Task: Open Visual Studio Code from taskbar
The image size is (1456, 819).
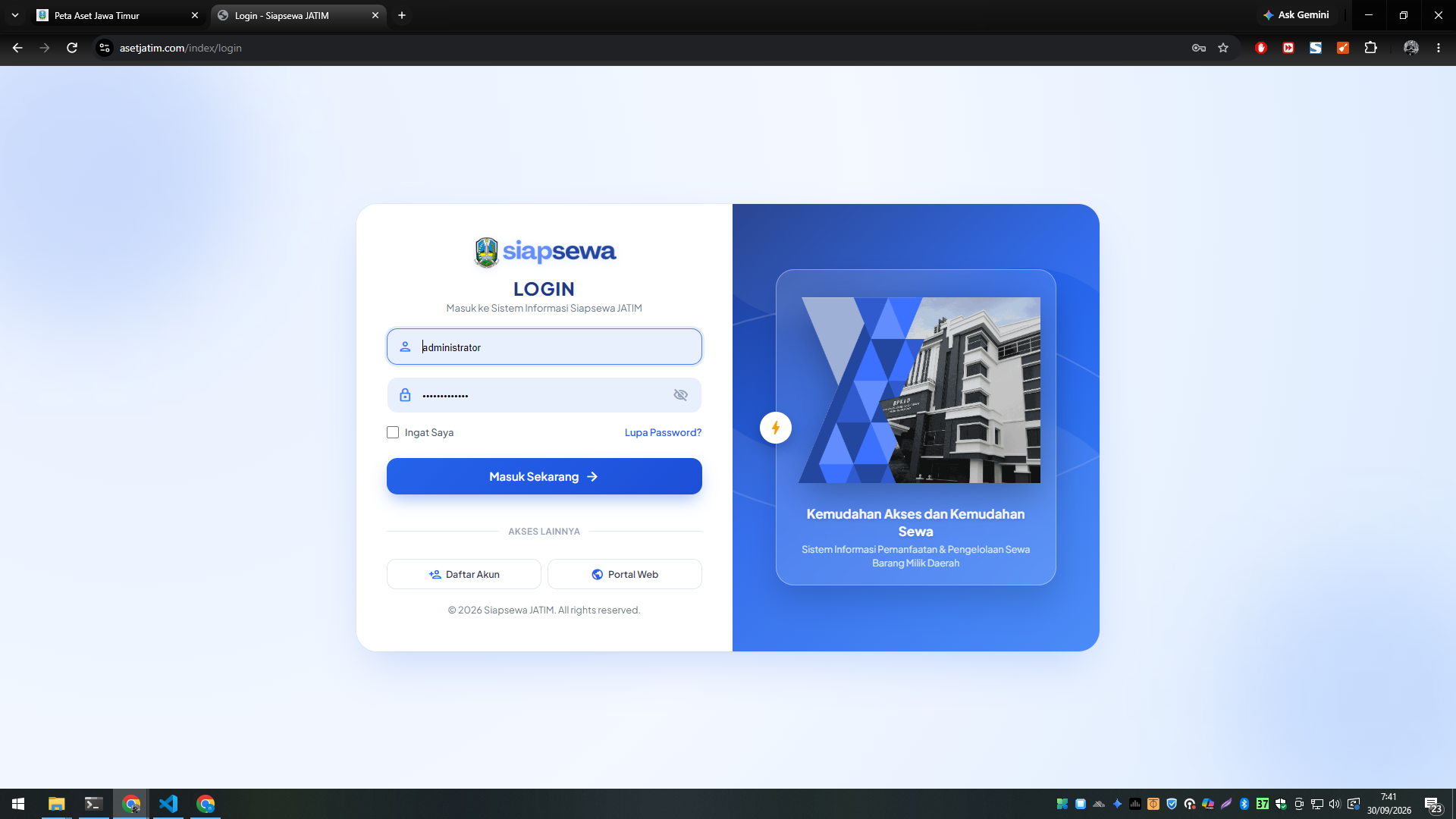Action: coord(168,804)
